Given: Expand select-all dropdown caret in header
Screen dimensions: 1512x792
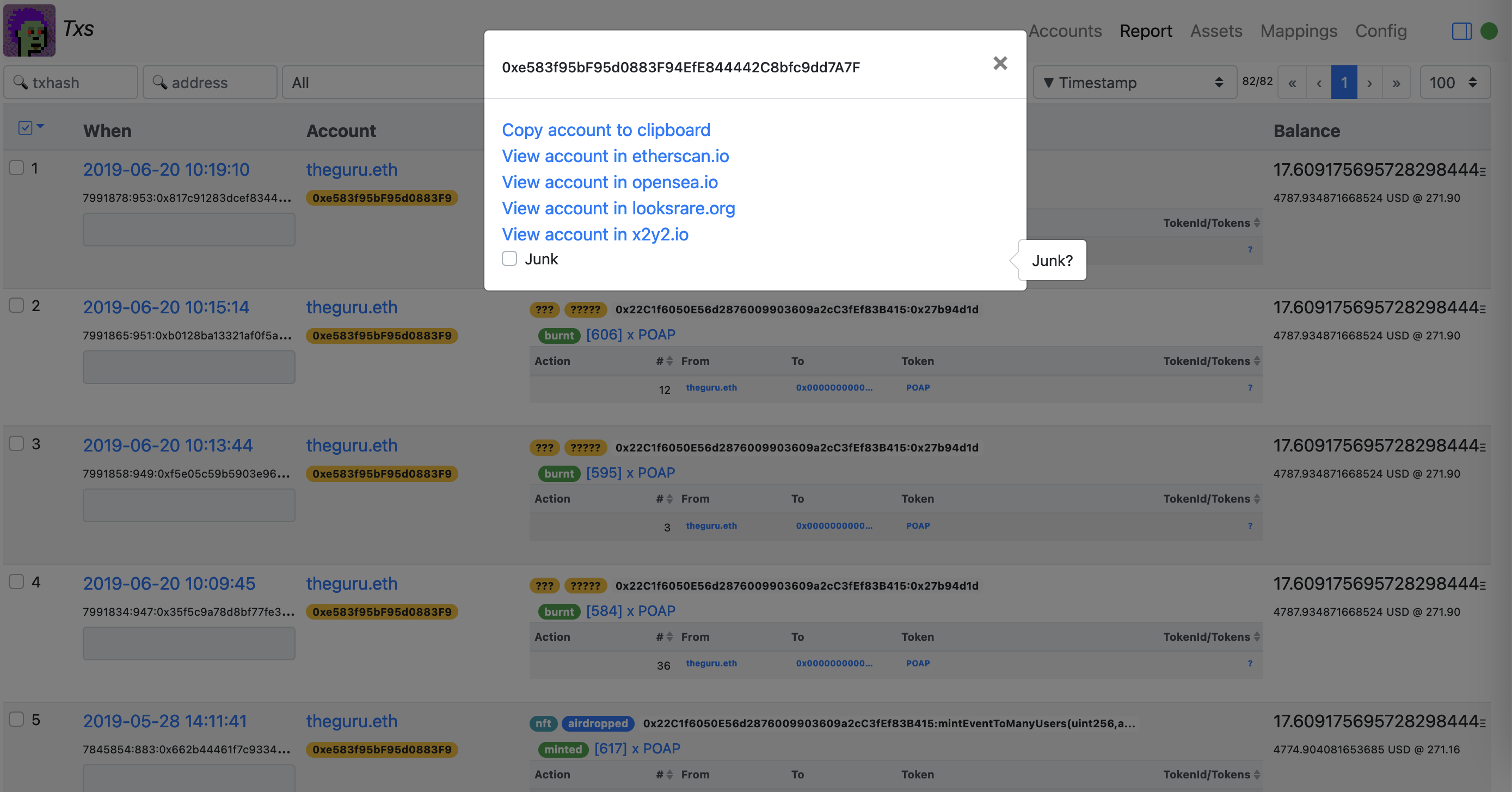Looking at the screenshot, I should pos(40,126).
